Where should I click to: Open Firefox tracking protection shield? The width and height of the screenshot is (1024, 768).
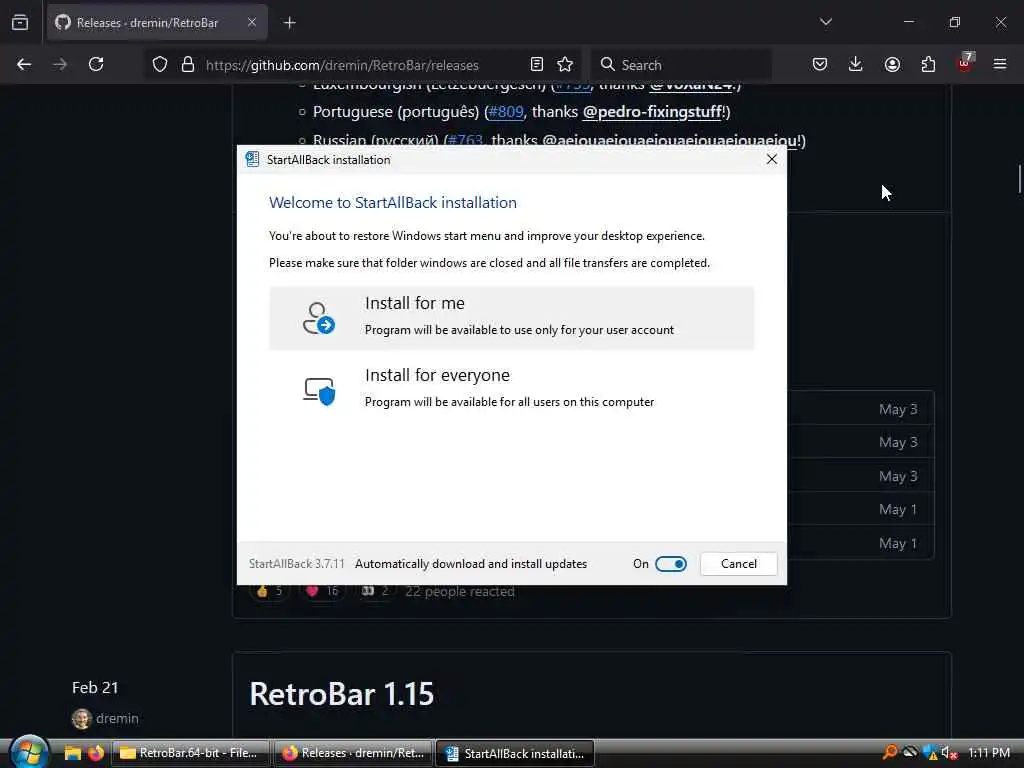pos(160,64)
